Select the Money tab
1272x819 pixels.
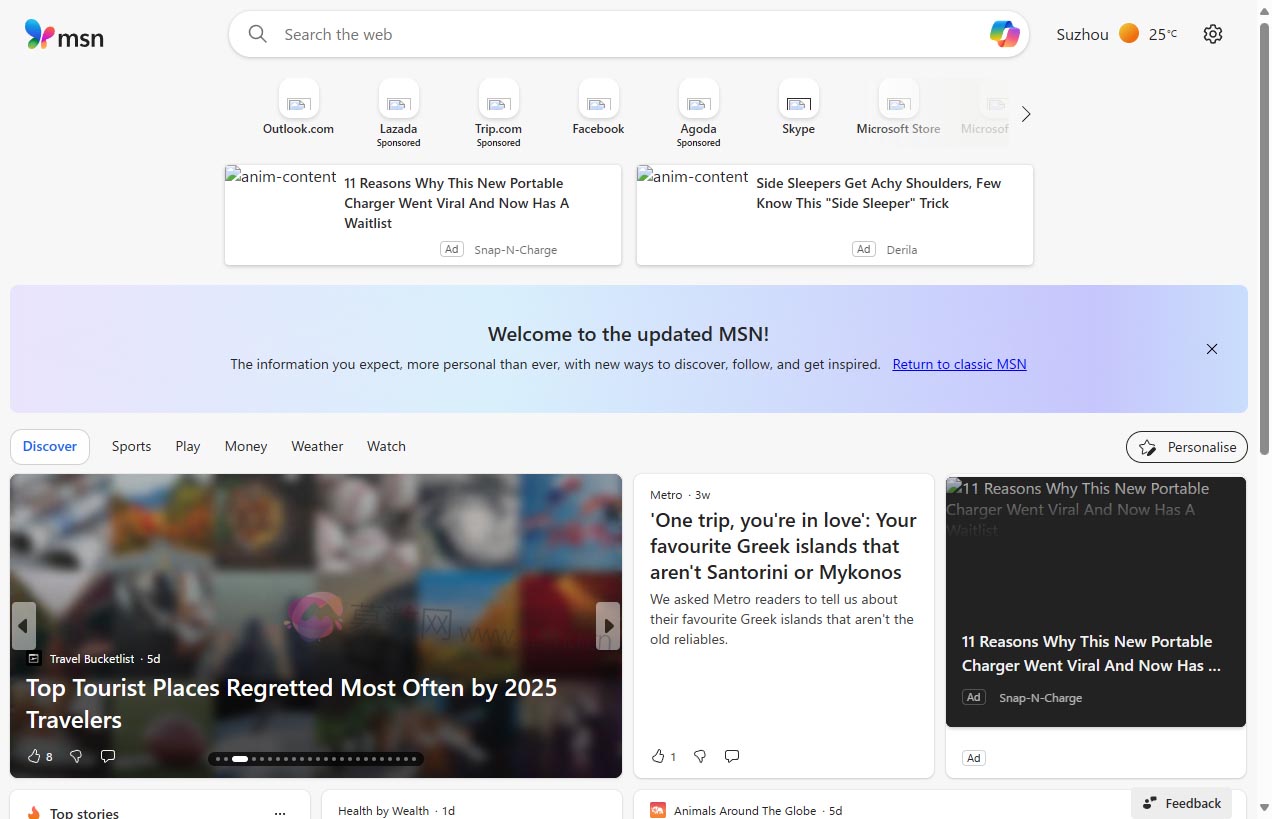click(245, 446)
